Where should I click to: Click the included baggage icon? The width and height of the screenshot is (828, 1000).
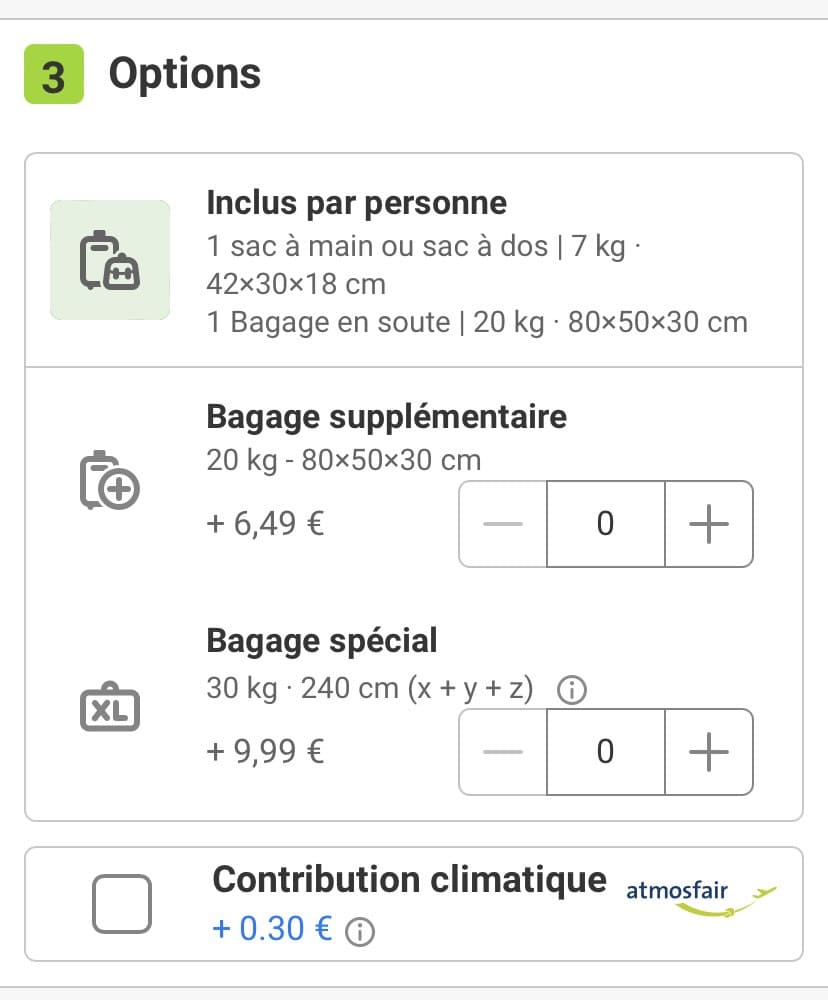110,260
